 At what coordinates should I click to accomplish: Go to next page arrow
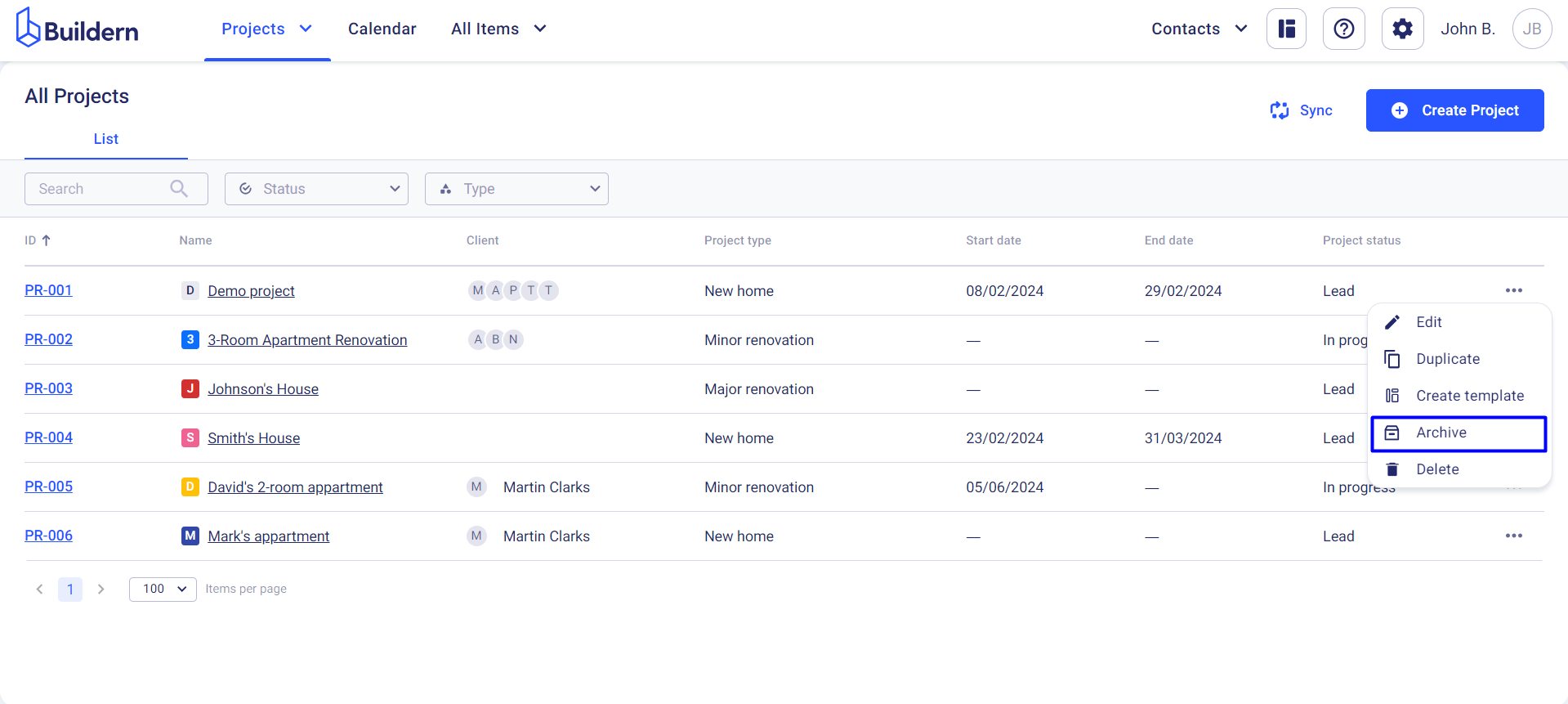point(101,589)
